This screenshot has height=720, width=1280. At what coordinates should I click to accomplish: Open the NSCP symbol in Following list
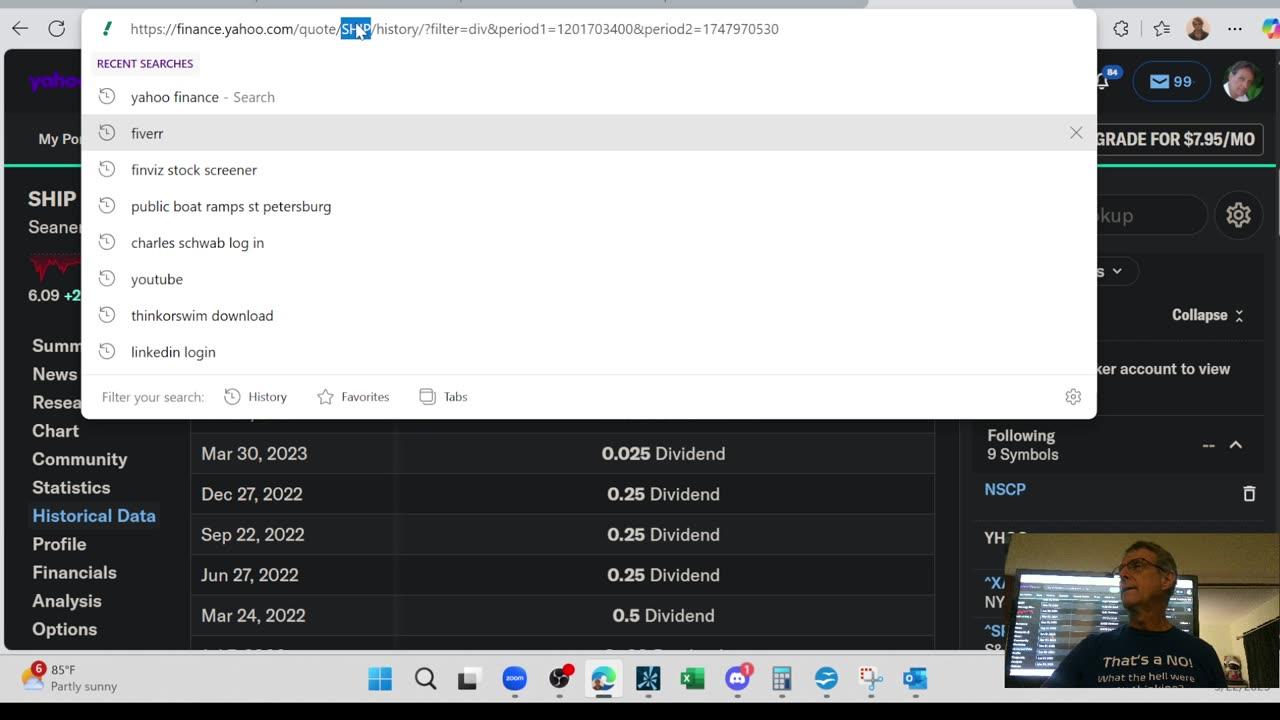[1005, 490]
